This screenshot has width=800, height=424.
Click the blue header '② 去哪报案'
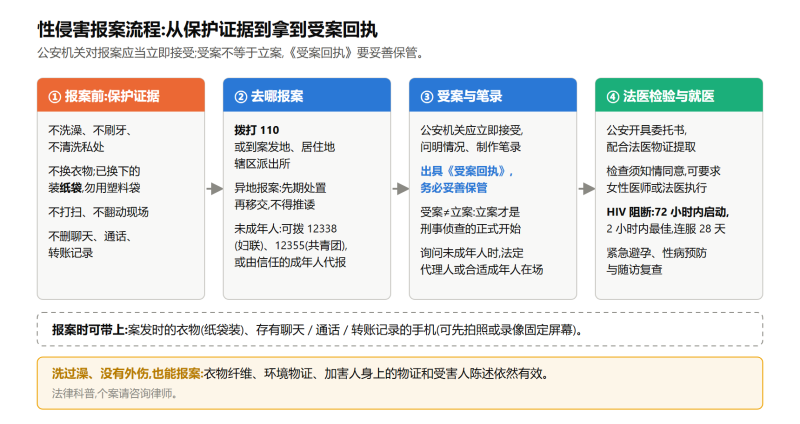coord(307,95)
